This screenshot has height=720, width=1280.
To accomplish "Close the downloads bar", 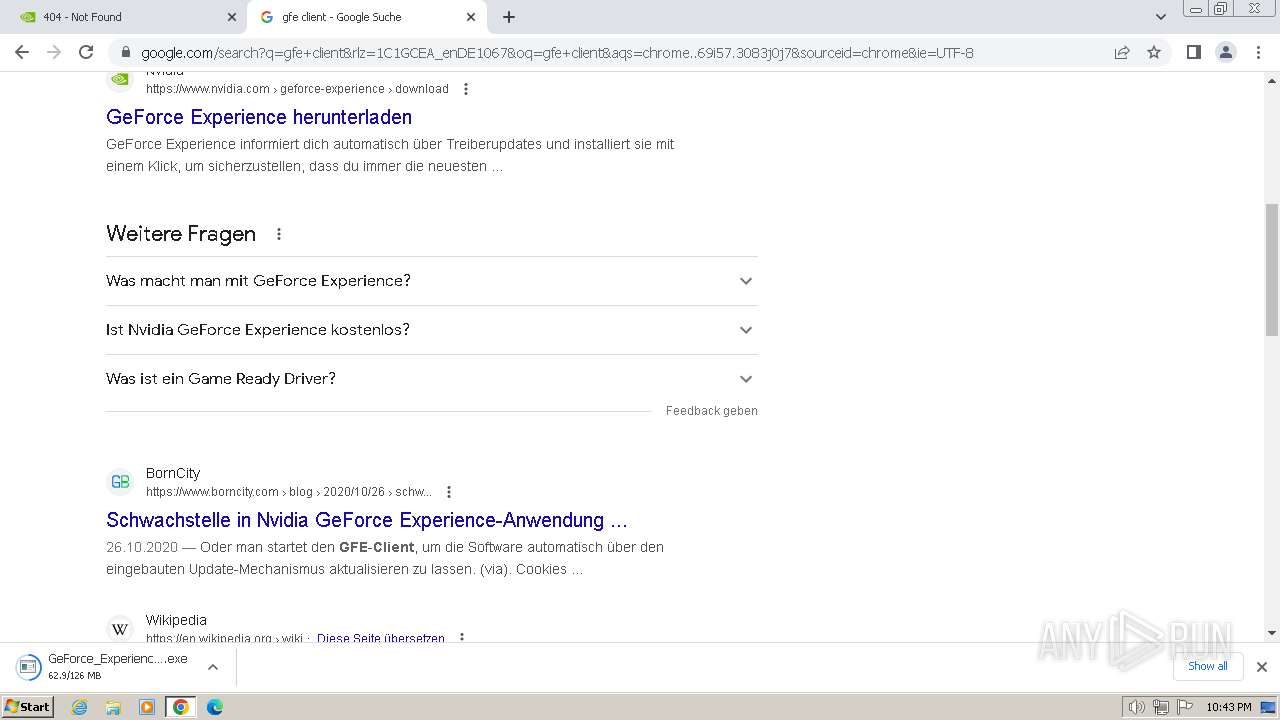I will 1262,667.
